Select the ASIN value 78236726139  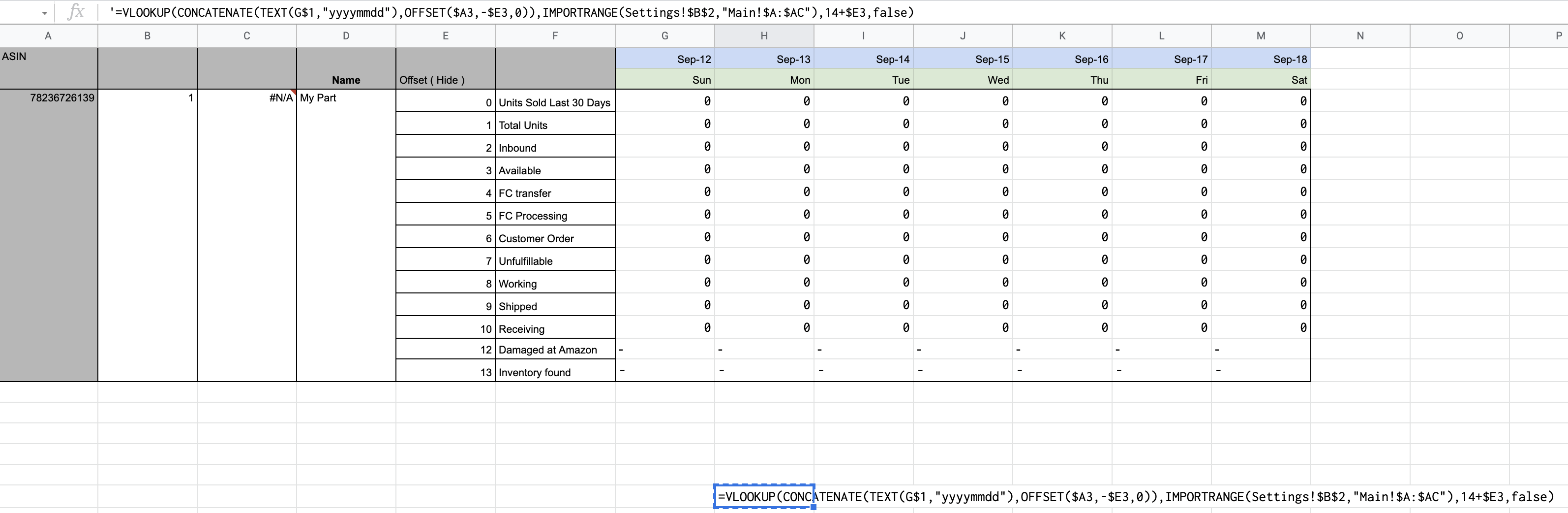(49, 235)
